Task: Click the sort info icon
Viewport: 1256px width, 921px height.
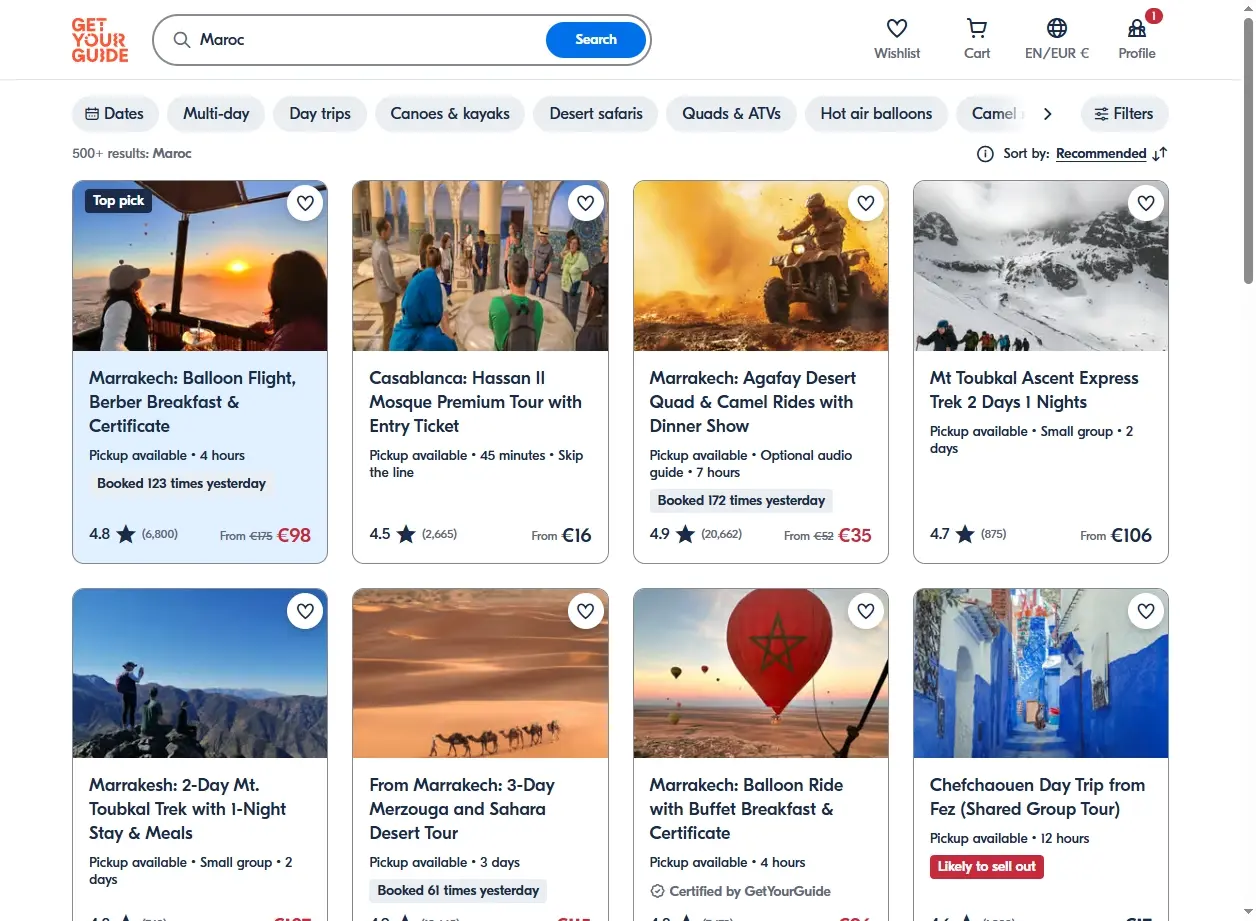Action: tap(985, 154)
